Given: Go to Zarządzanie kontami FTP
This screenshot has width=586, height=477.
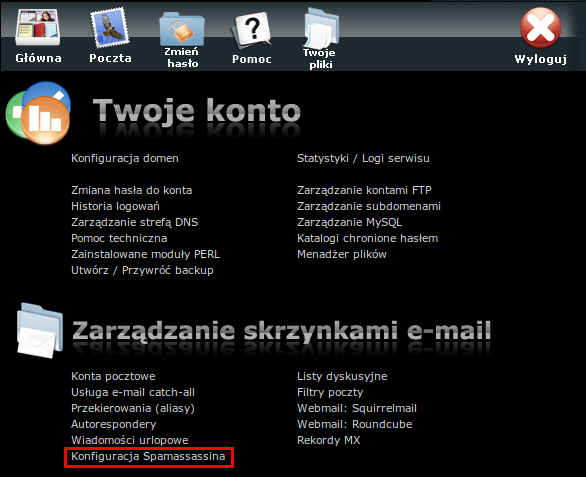Looking at the screenshot, I should tap(364, 190).
